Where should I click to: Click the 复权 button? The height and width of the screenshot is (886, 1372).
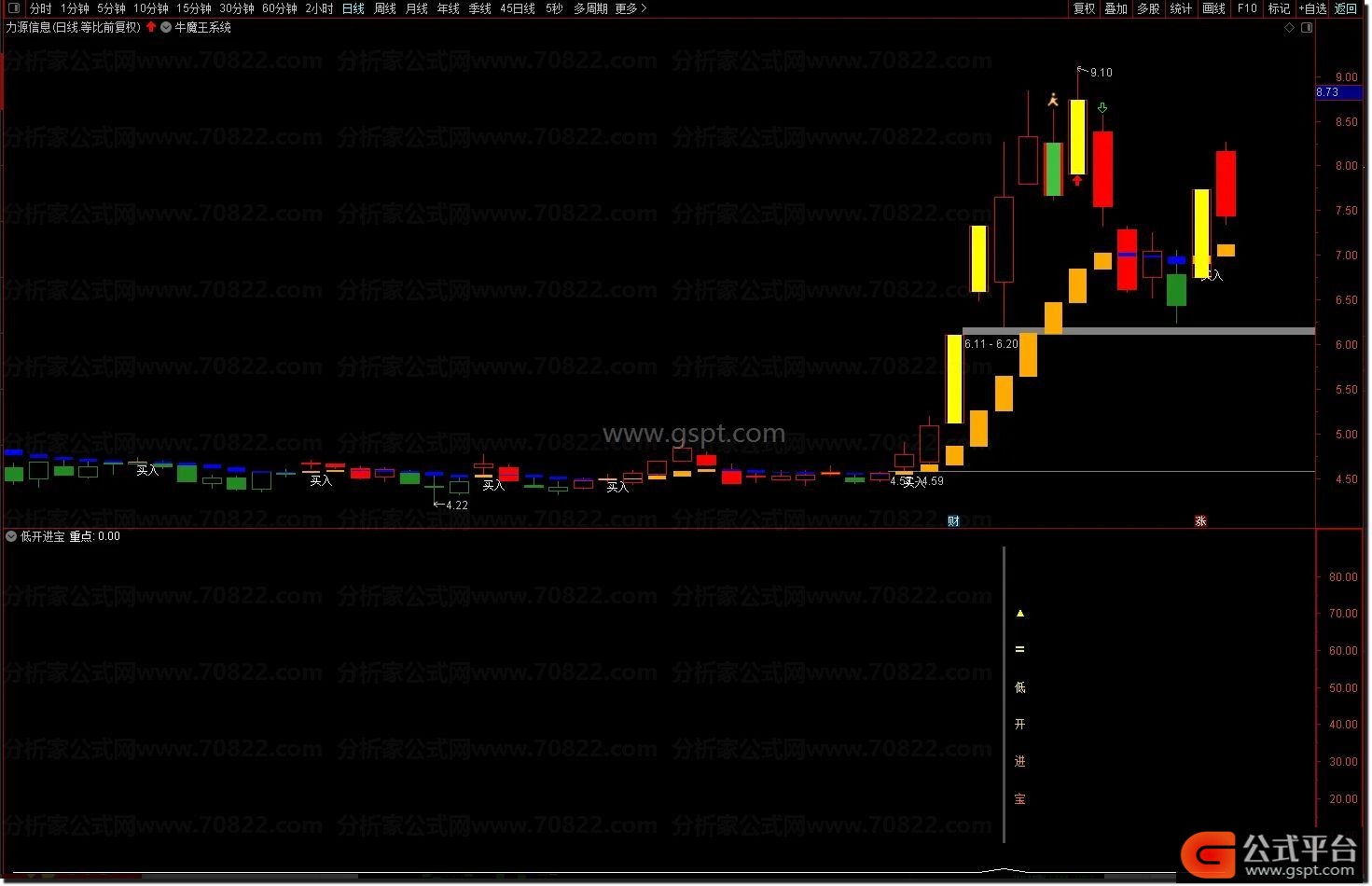[x=1085, y=8]
